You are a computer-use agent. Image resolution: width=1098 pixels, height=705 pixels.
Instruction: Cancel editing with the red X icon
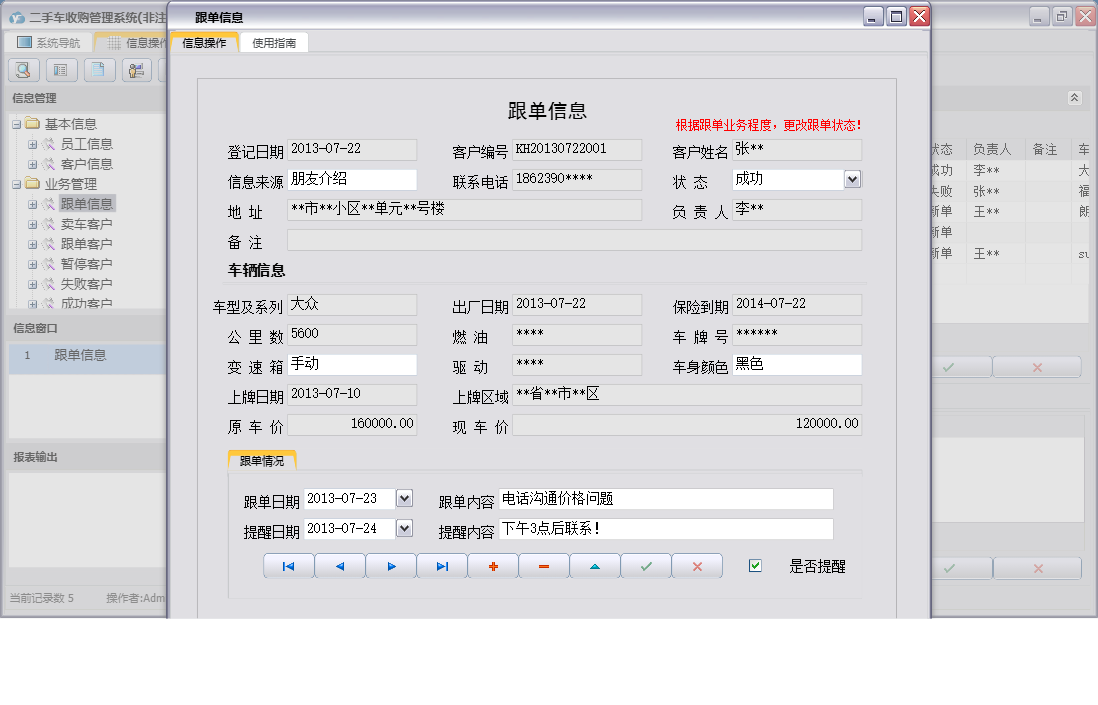coord(696,565)
